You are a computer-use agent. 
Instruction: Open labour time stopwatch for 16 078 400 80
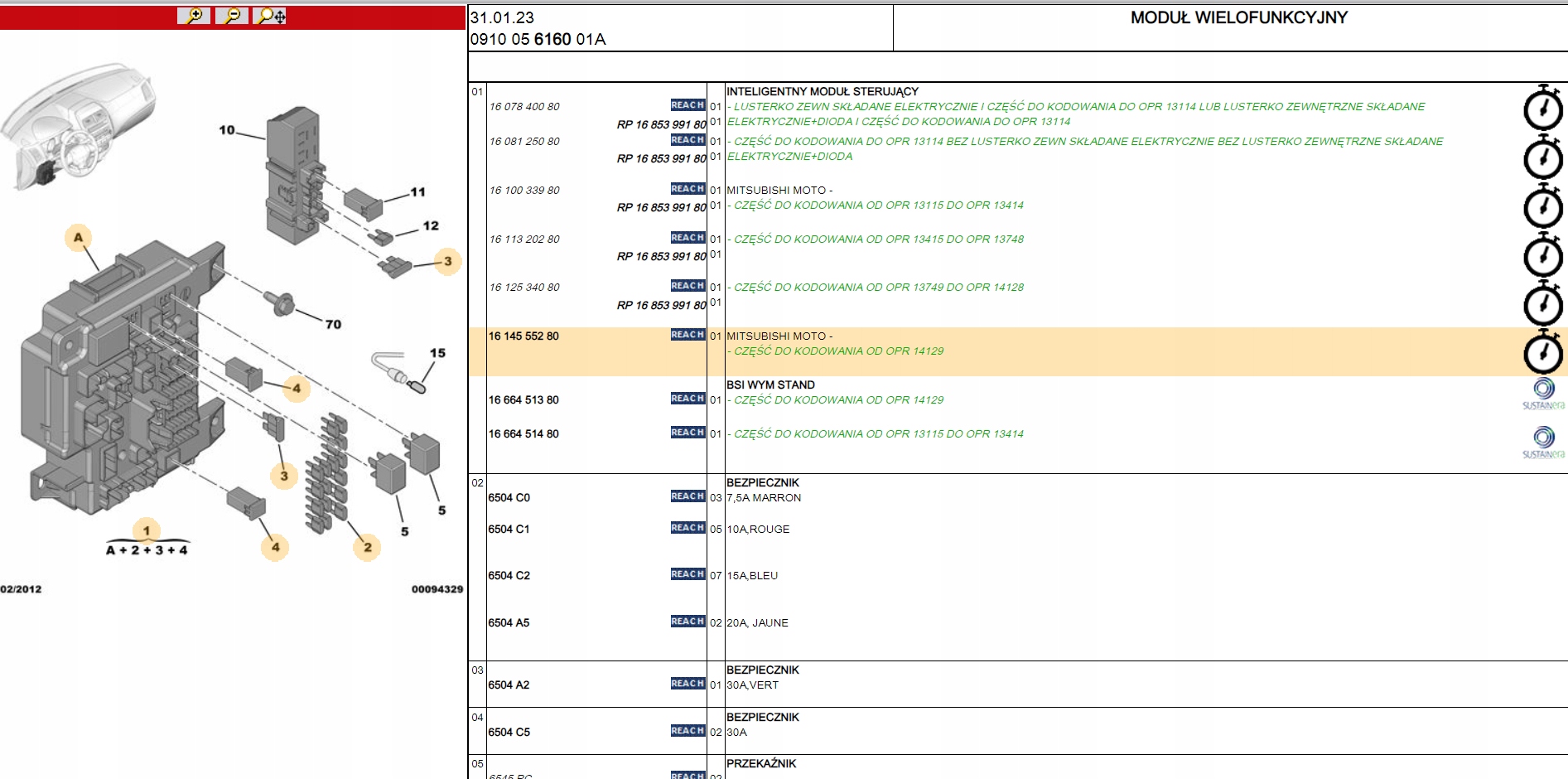[x=1543, y=109]
